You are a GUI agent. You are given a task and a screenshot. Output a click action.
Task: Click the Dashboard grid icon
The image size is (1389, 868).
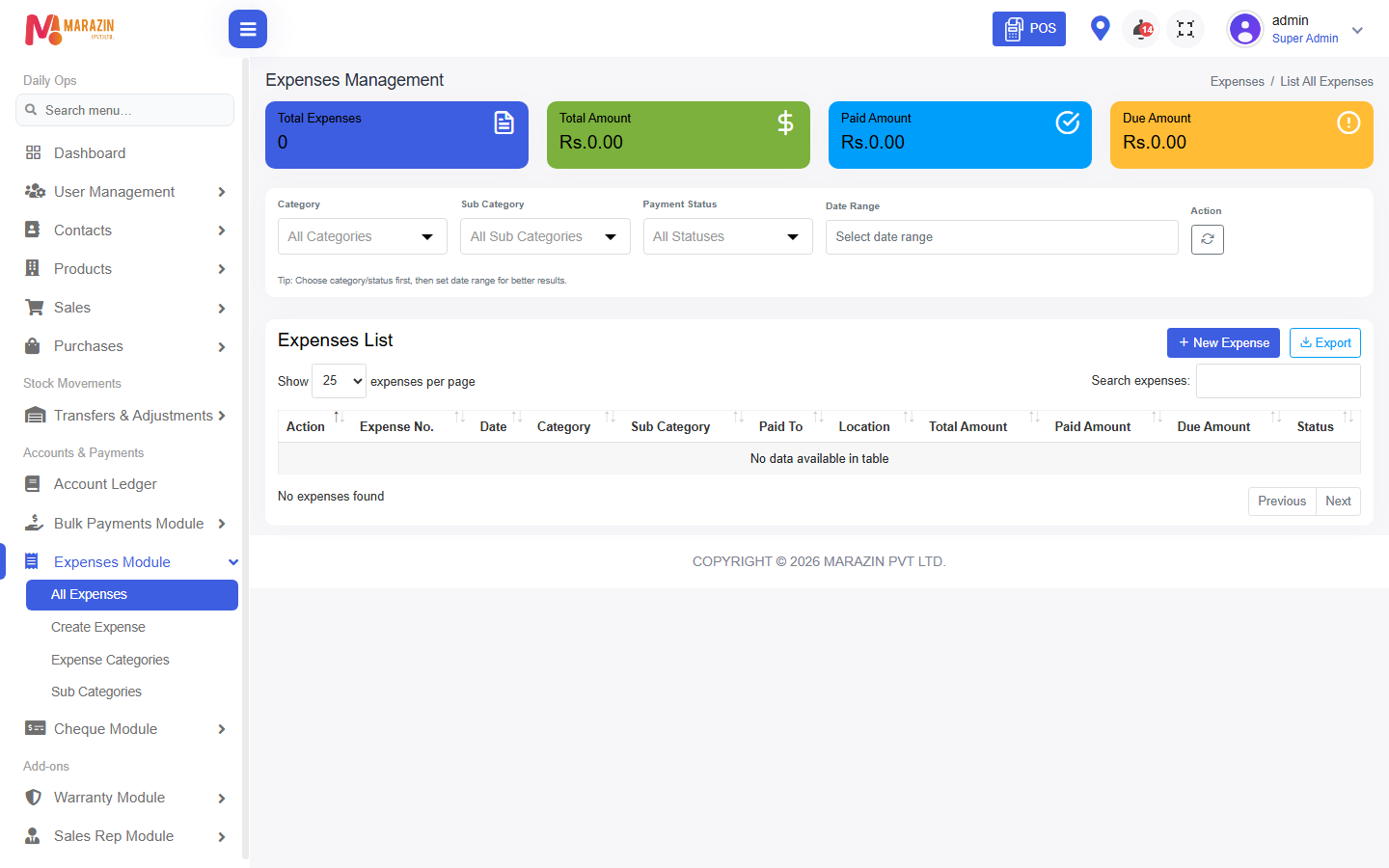click(34, 152)
